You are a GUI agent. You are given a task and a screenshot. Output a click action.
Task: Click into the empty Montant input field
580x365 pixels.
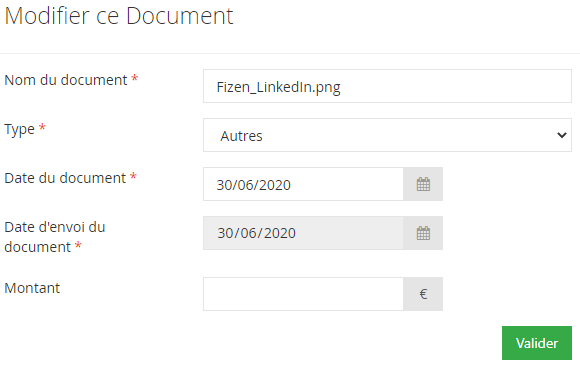303,294
